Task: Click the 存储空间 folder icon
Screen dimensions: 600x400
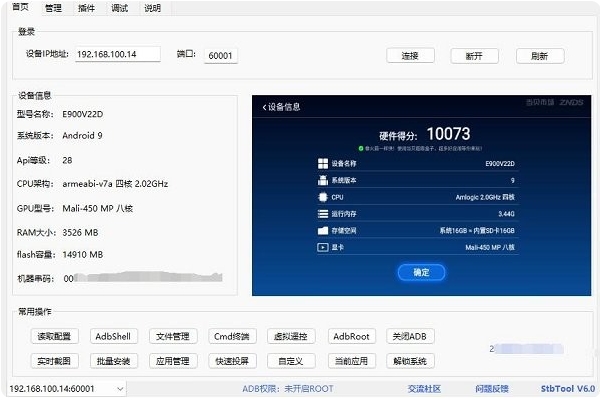Action: (x=322, y=229)
